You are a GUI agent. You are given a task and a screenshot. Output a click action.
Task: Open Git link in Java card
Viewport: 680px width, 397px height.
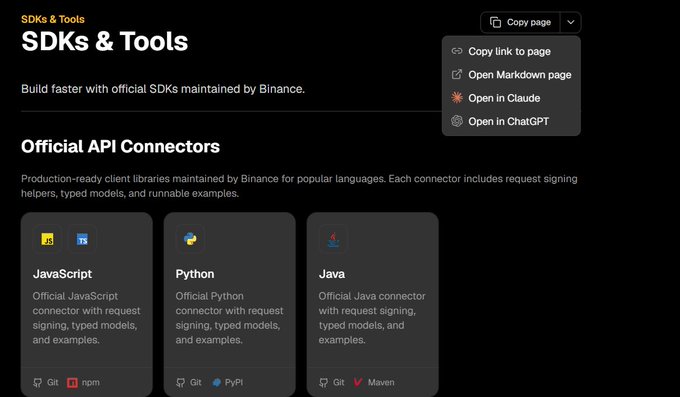click(x=332, y=382)
